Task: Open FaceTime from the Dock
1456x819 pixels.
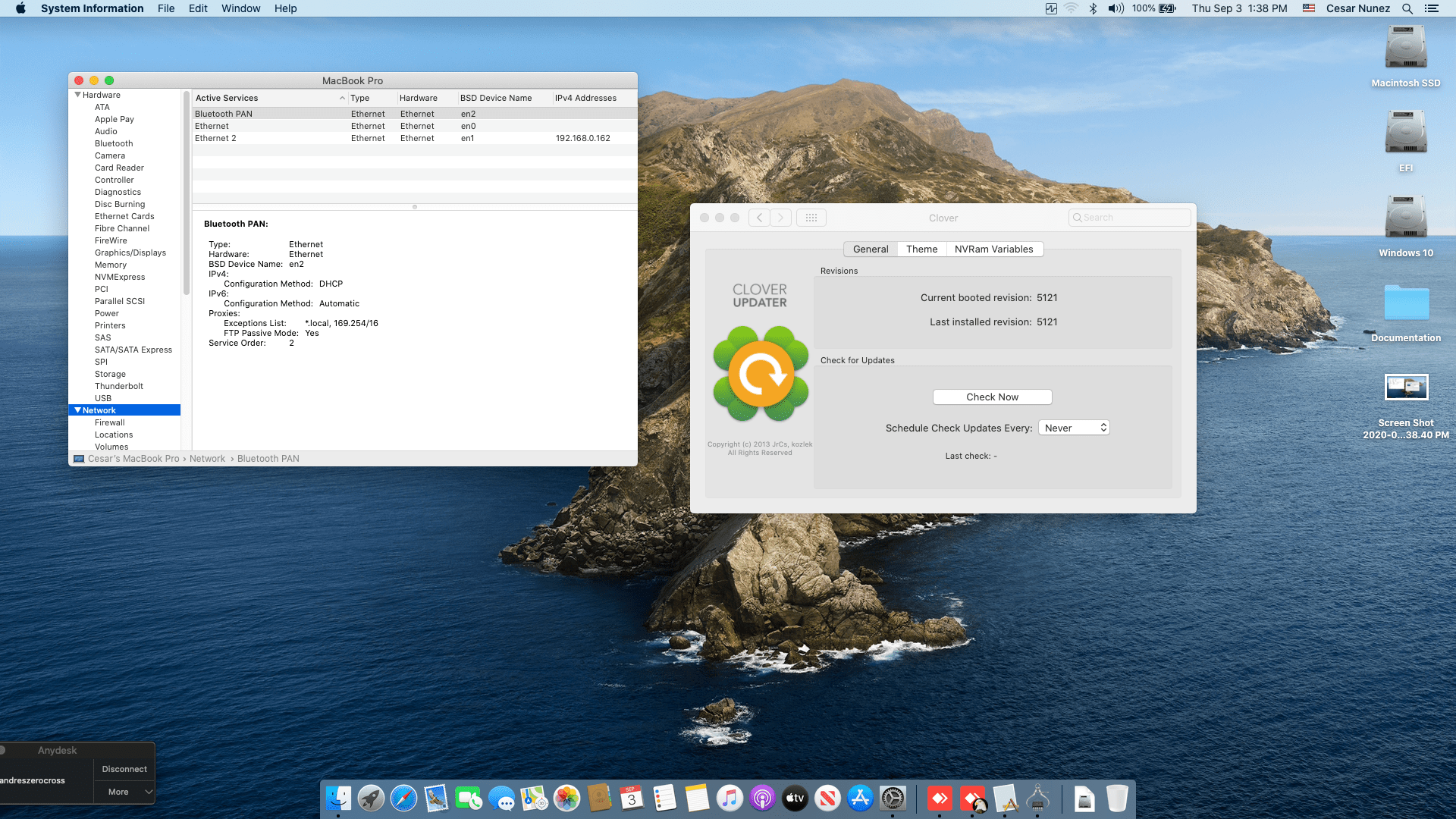Action: tap(469, 799)
